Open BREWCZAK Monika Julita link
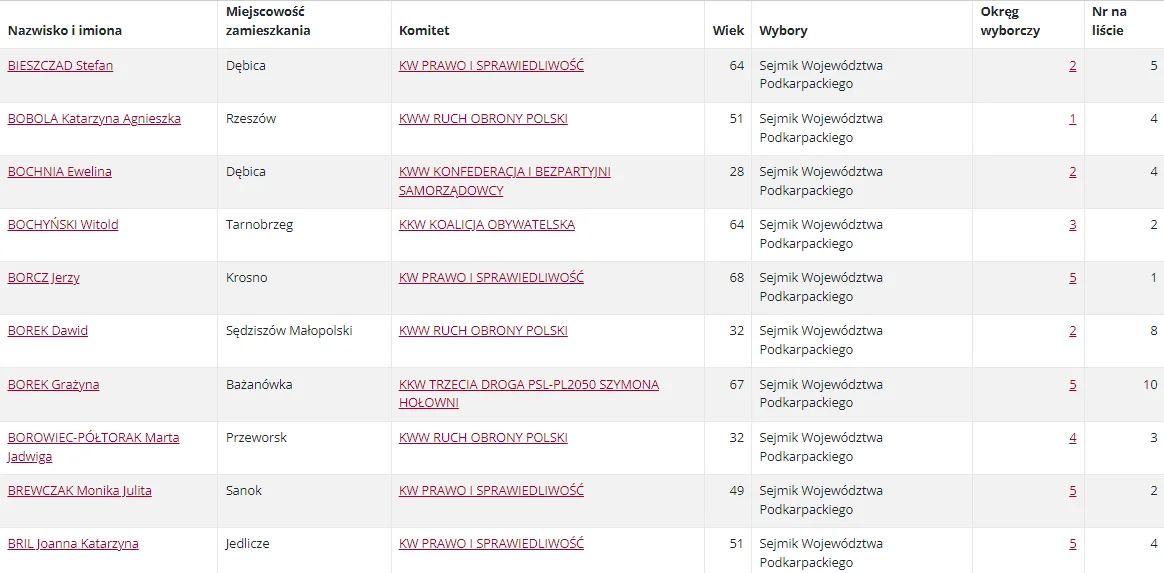The width and height of the screenshot is (1164, 573). pyautogui.click(x=79, y=491)
